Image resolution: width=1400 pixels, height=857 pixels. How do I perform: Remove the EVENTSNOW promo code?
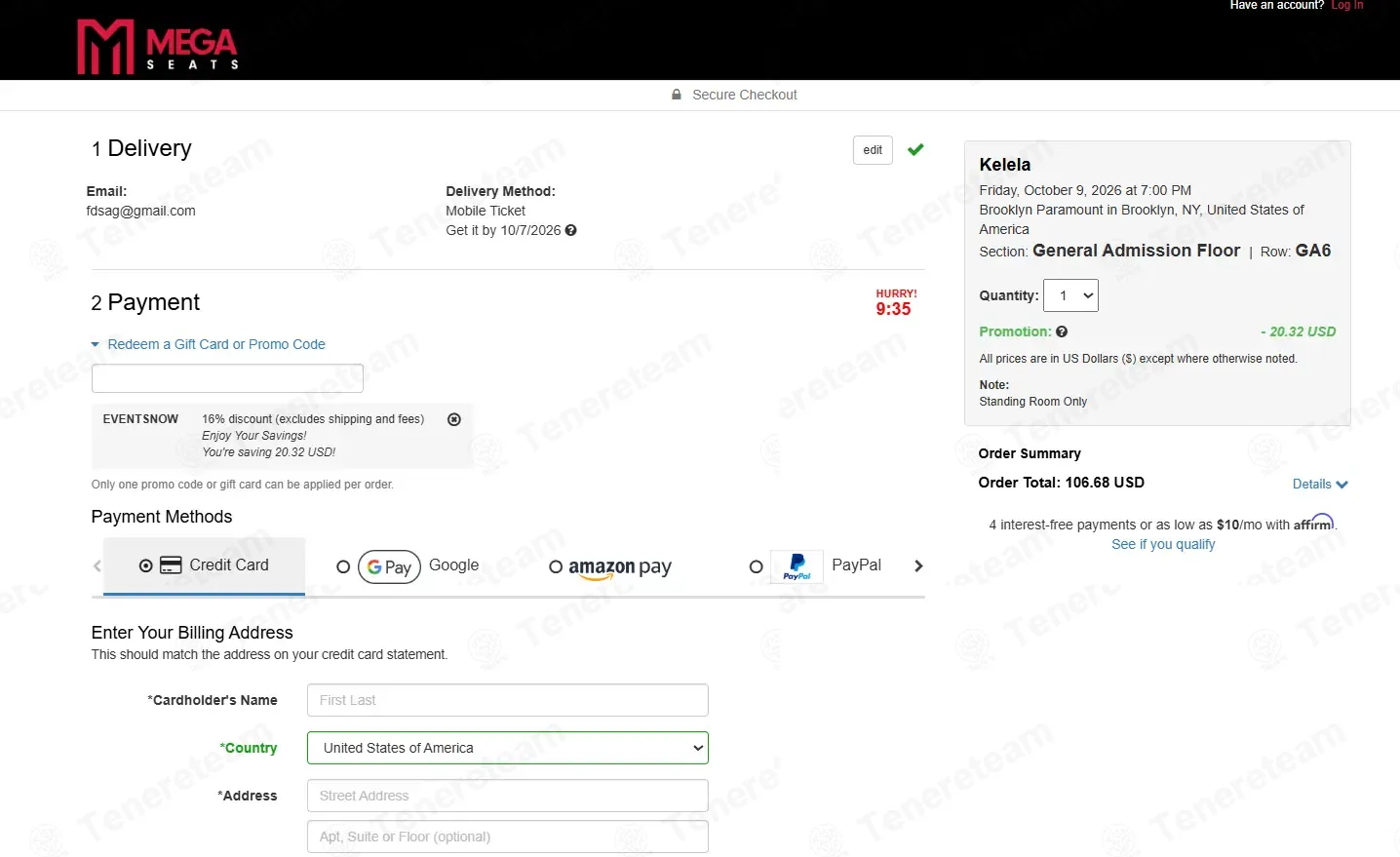point(453,419)
